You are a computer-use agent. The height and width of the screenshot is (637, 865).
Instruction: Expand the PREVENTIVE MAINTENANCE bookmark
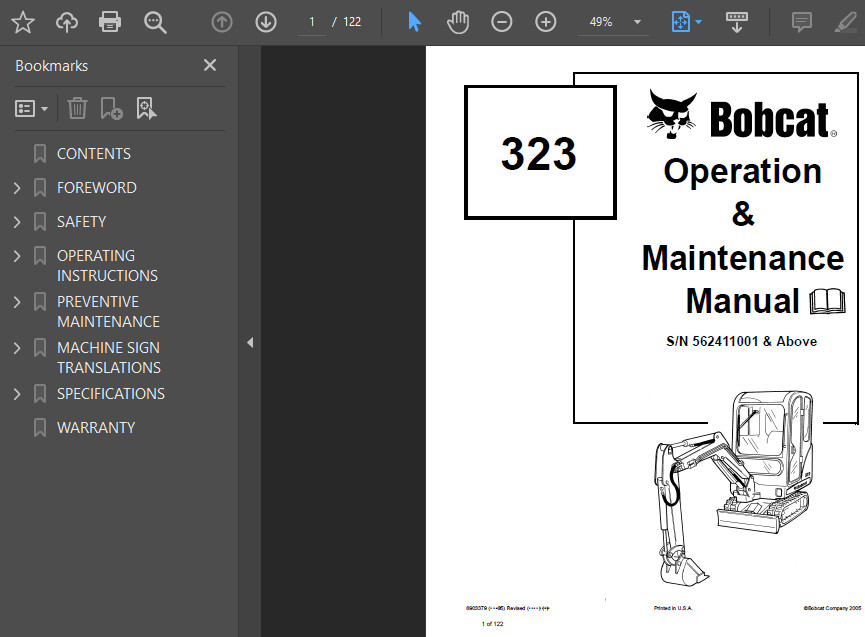[x=17, y=302]
